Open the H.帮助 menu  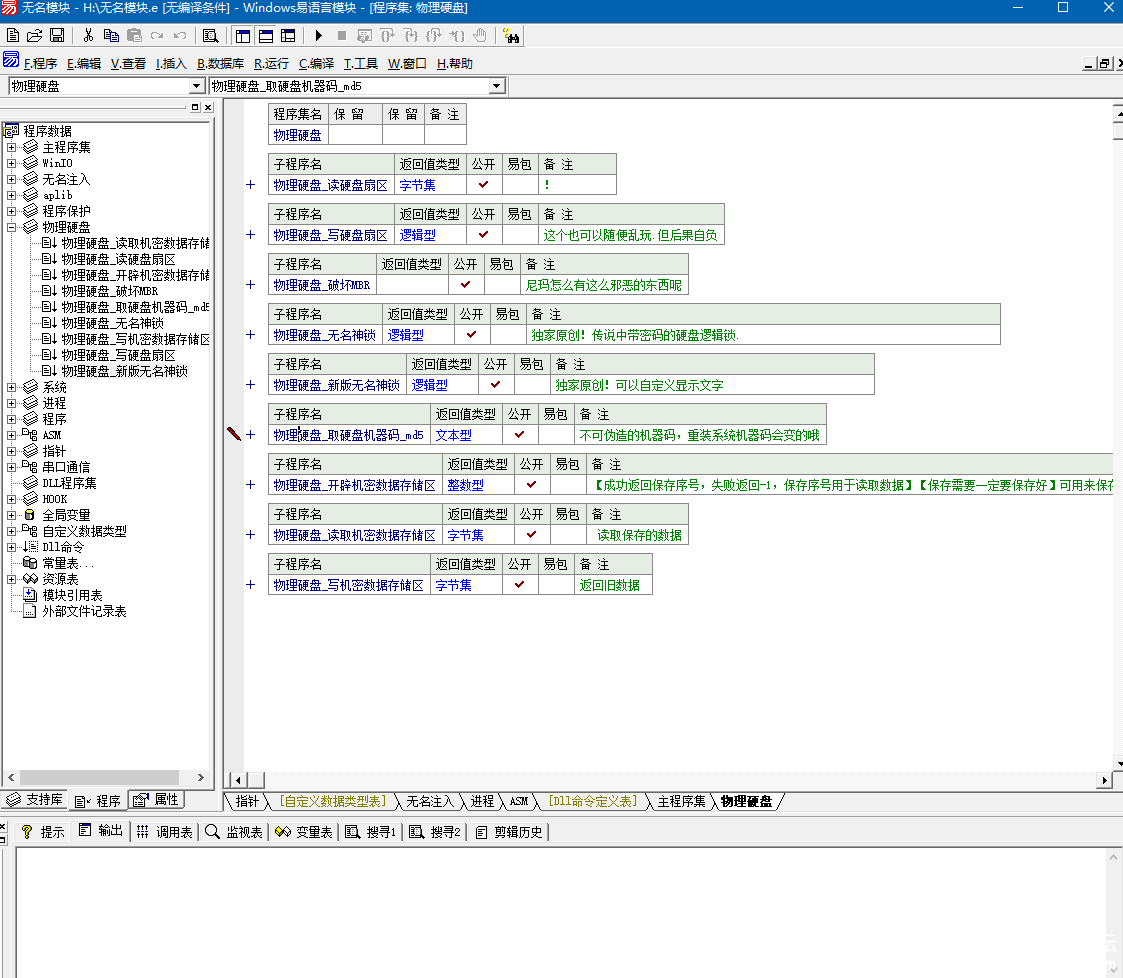click(455, 64)
